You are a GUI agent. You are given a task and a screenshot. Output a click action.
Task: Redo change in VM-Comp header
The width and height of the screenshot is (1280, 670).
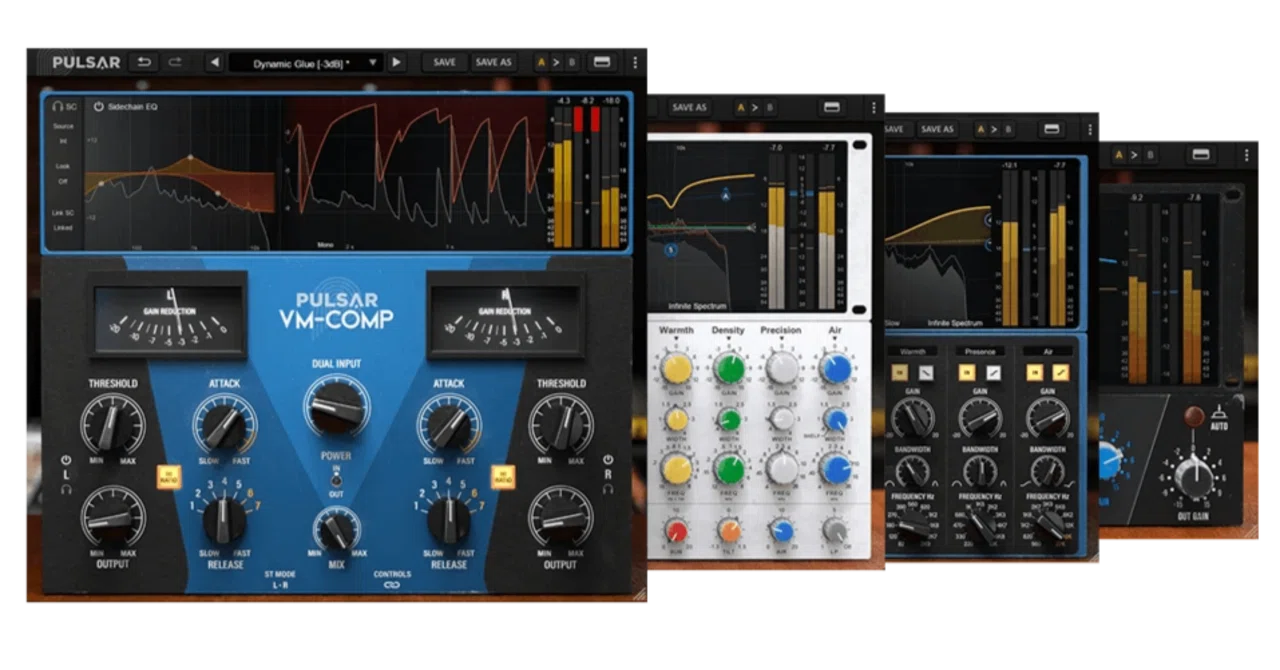pos(176,62)
